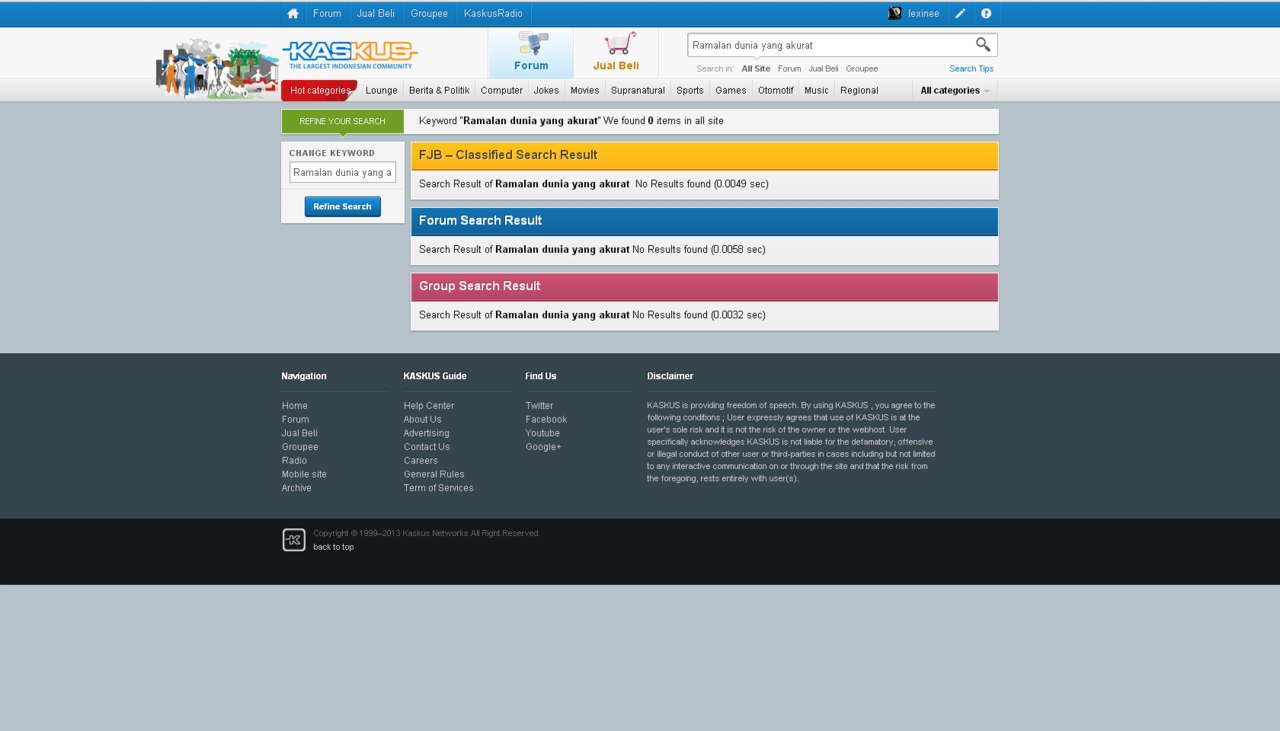1280x731 pixels.
Task: Switch to the Jual Beli cart tab
Action: click(x=616, y=53)
